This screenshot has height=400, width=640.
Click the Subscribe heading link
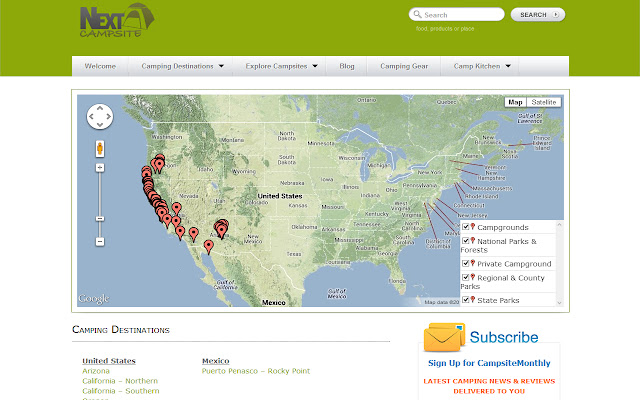tap(504, 337)
